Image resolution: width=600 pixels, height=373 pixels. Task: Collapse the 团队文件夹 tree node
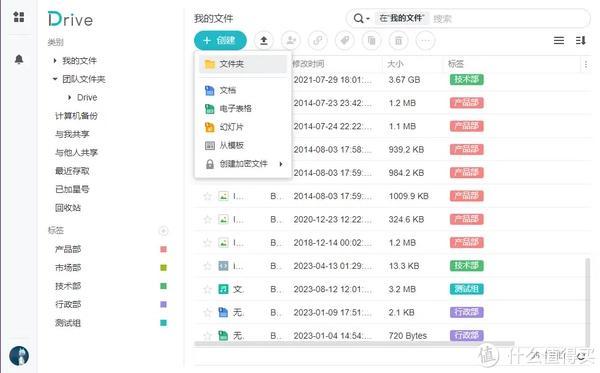[55, 79]
